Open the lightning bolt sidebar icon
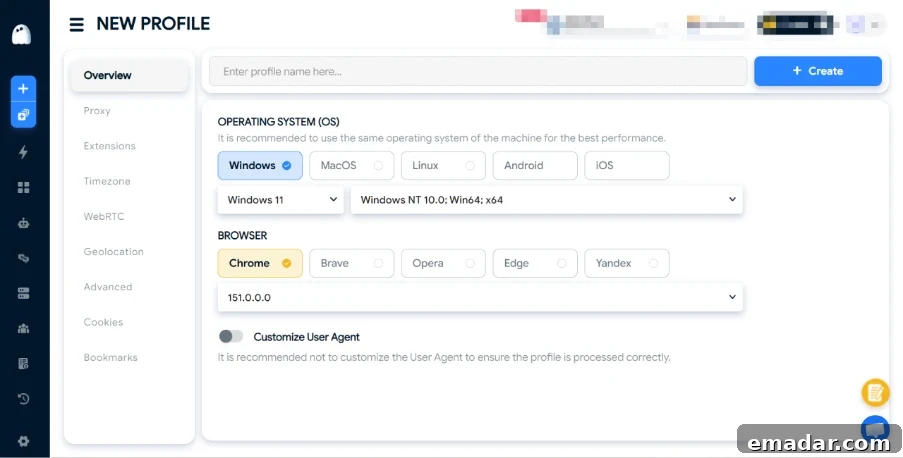The width and height of the screenshot is (903, 458). (x=23, y=152)
